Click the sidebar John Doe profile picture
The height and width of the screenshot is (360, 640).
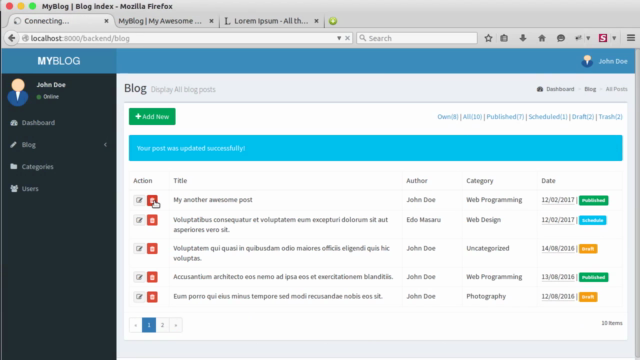click(x=18, y=92)
